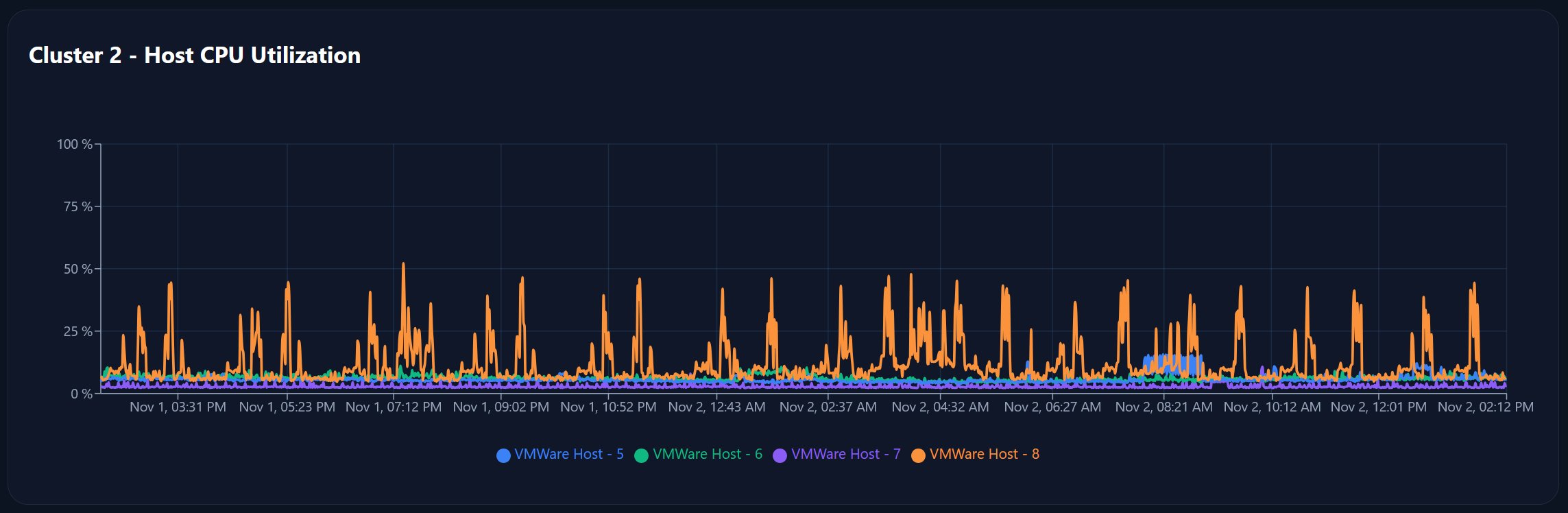This screenshot has height=513, width=1568.
Task: Select the 75 % y-axis label
Action: point(77,206)
